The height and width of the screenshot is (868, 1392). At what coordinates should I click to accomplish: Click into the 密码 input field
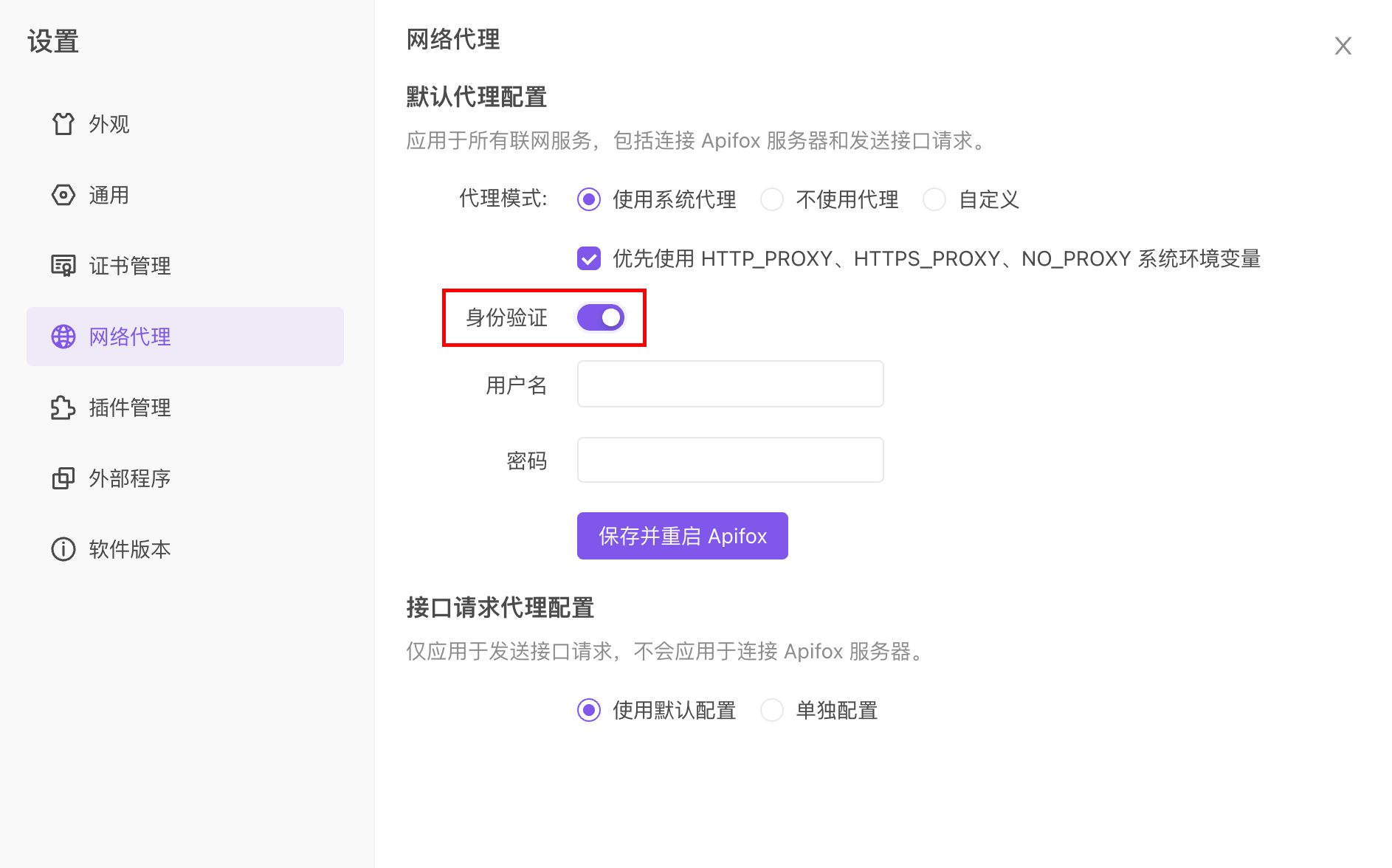coord(730,460)
